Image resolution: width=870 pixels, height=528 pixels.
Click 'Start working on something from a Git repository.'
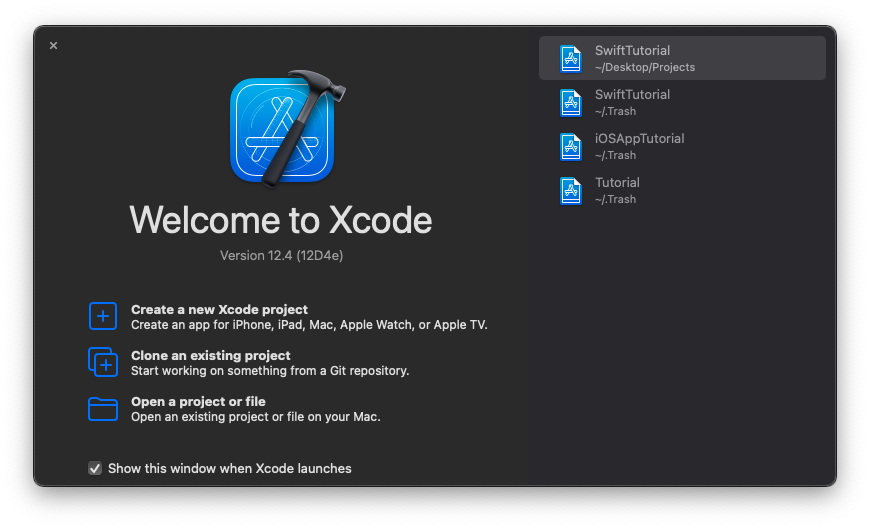[x=270, y=370]
